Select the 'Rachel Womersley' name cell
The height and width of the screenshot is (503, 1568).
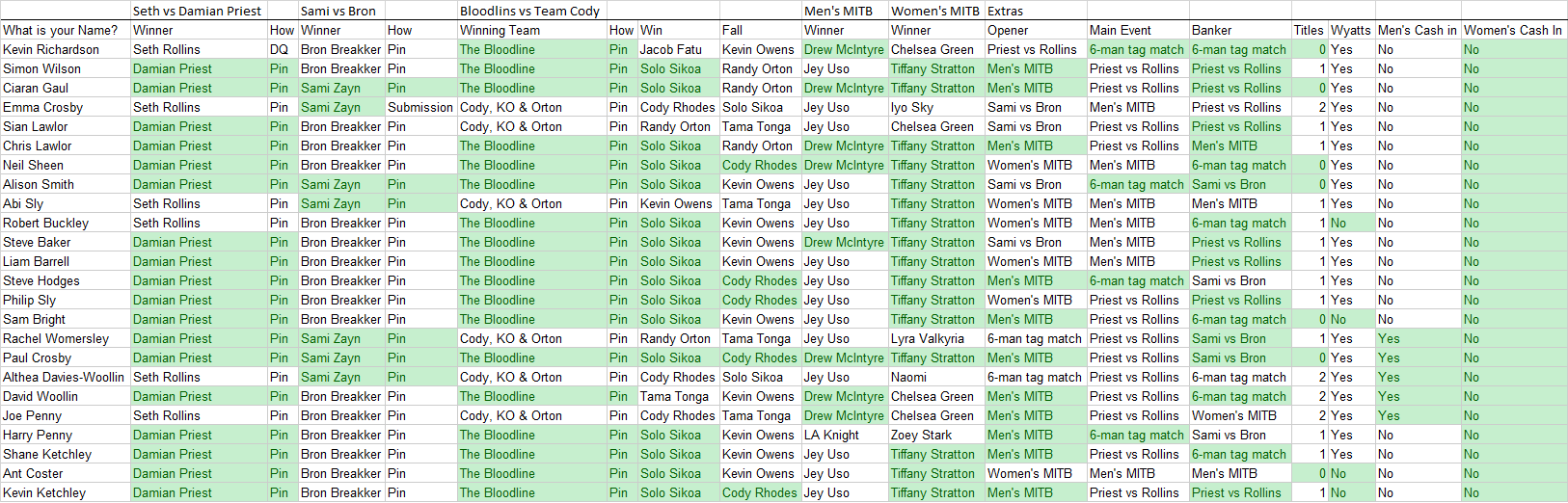pyautogui.click(x=56, y=338)
